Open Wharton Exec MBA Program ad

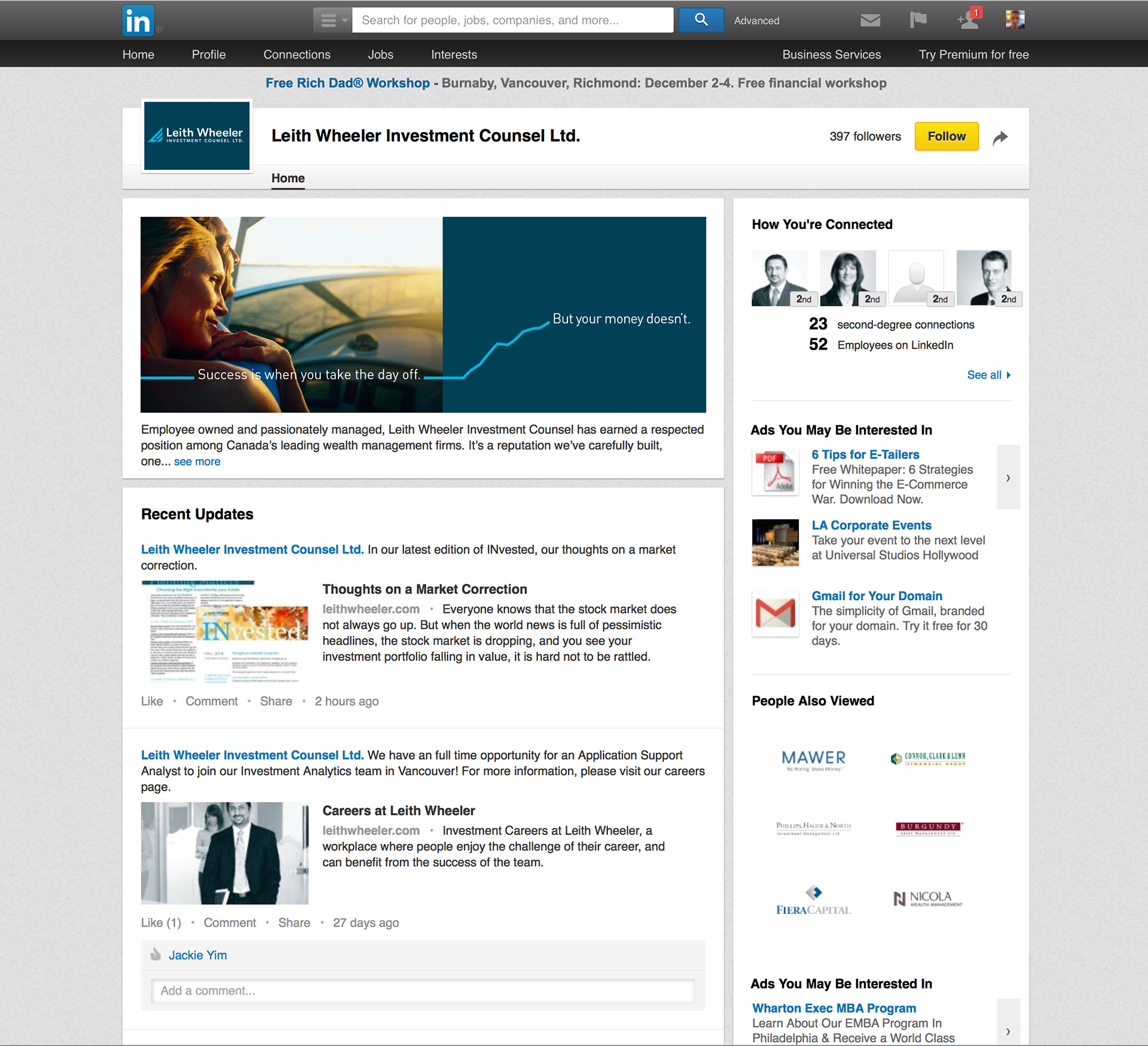click(x=833, y=1008)
